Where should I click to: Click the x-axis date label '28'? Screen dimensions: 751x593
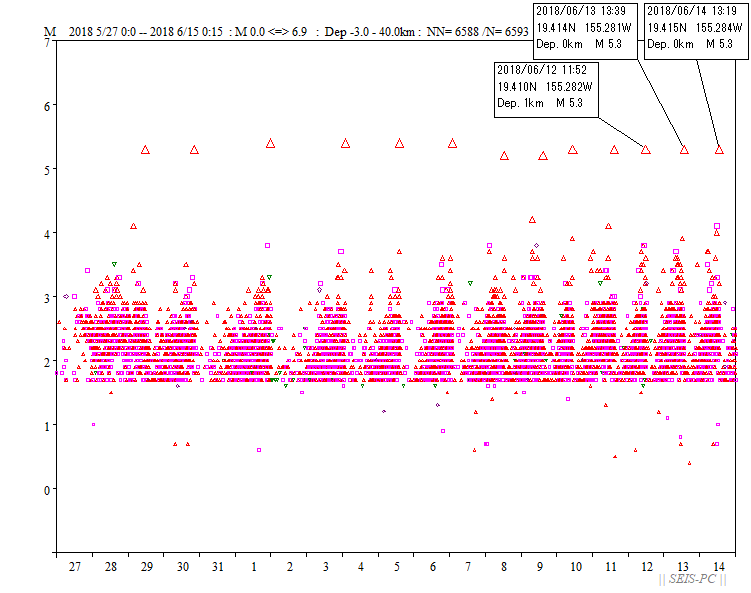coord(111,567)
